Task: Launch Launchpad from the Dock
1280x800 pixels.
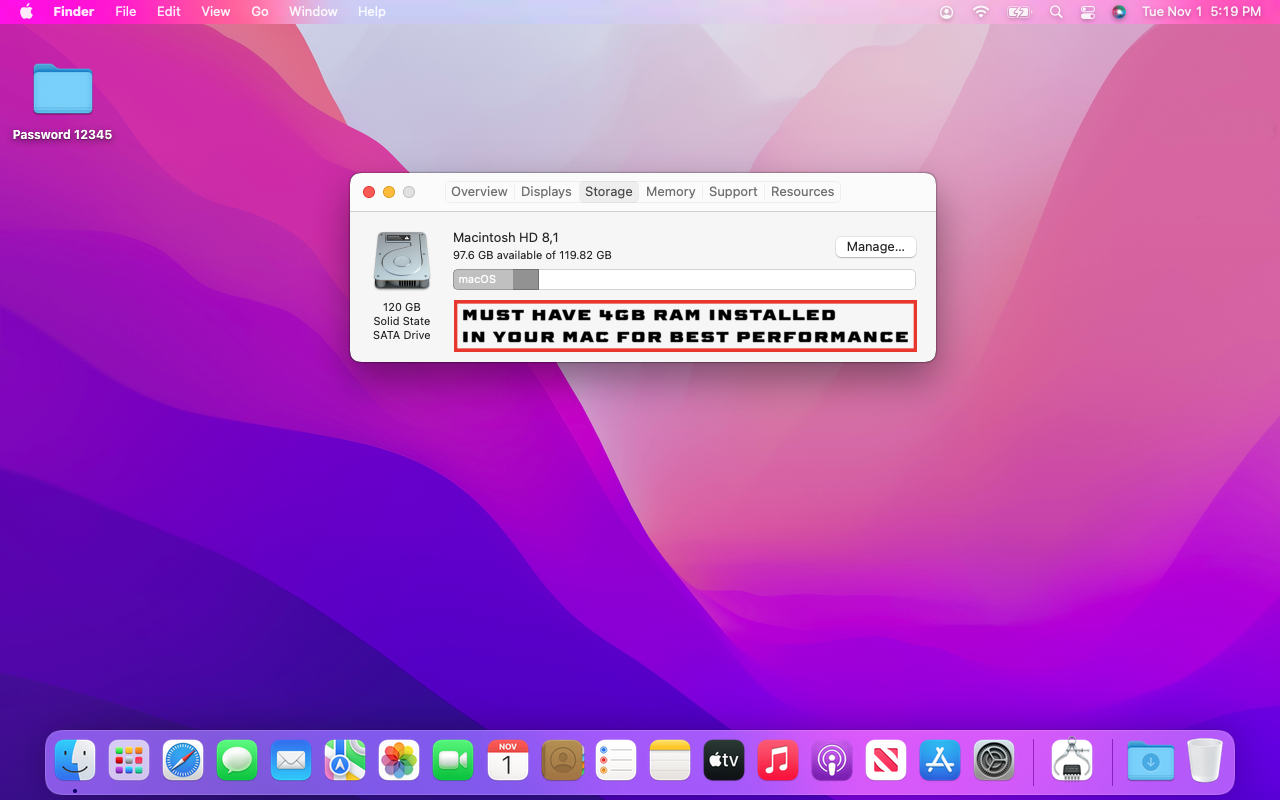Action: (x=129, y=760)
